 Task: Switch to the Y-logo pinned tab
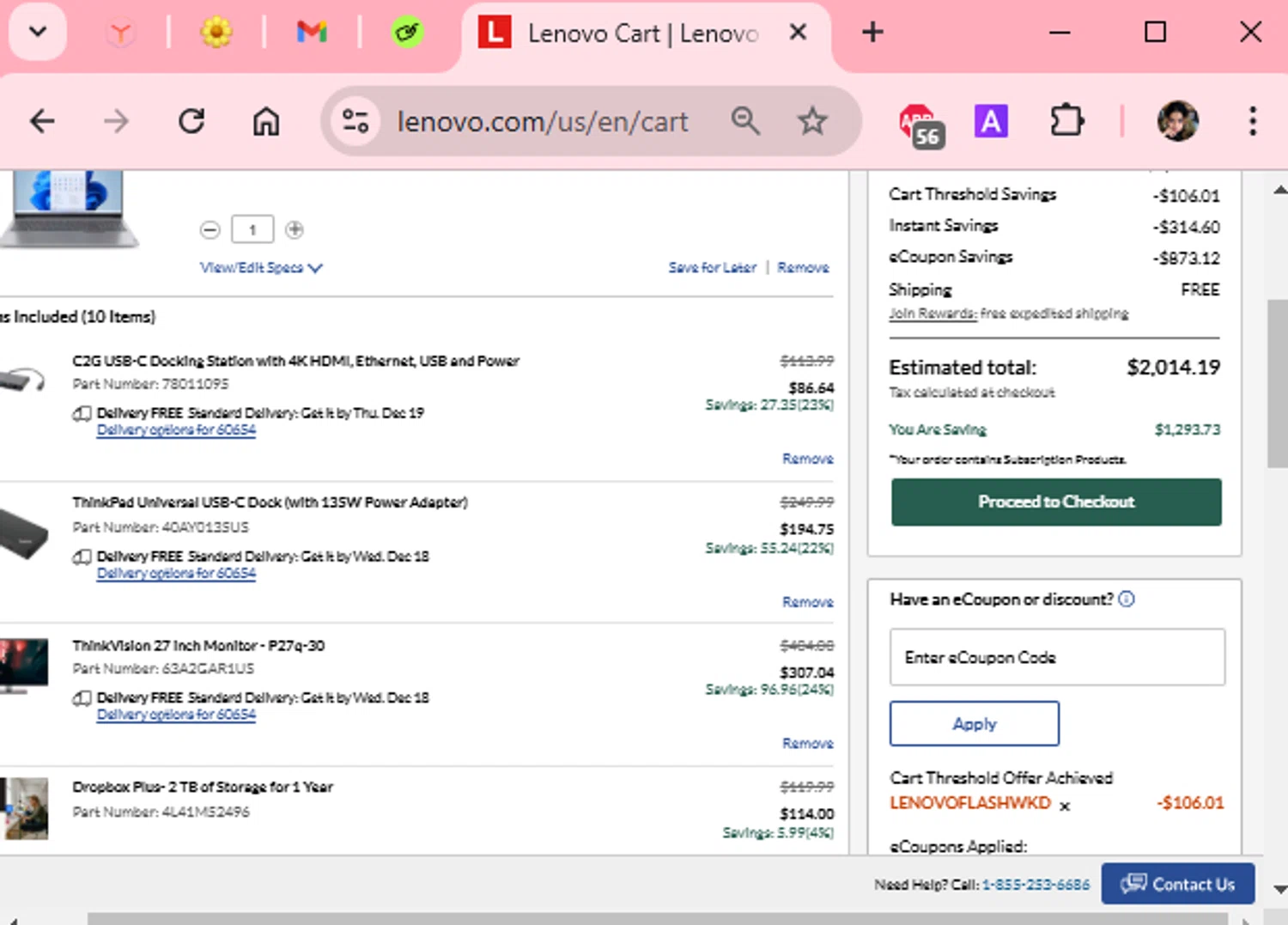[121, 33]
